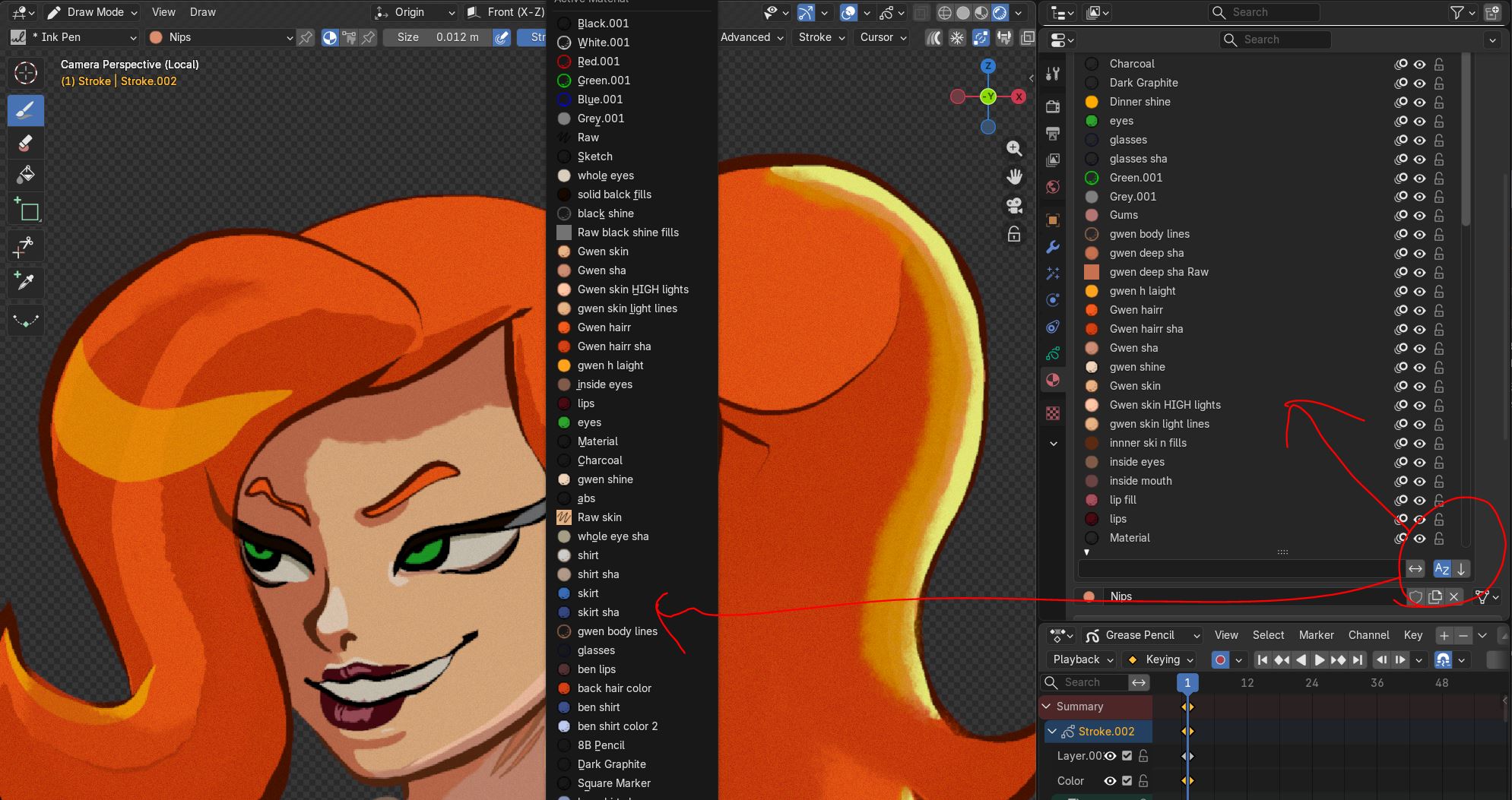Click Front (X-Z) drawing plane button
This screenshot has width=1512, height=800.
[x=506, y=12]
